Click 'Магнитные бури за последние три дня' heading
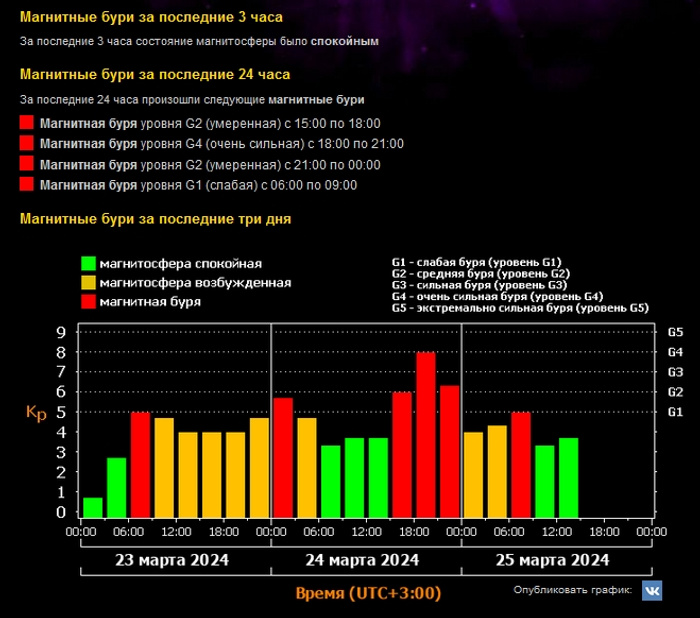The image size is (700, 618). point(156,218)
